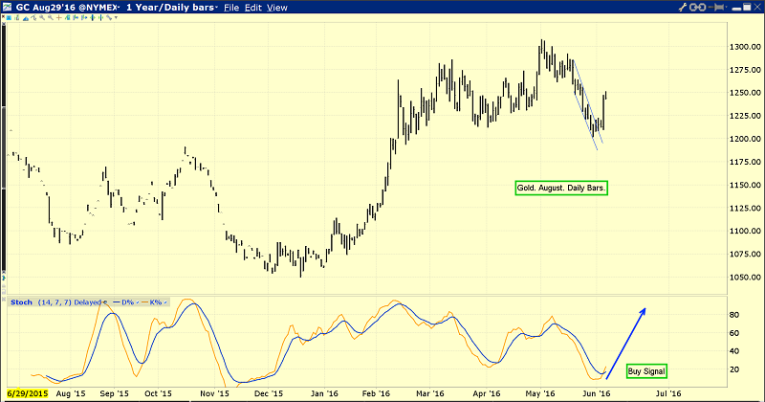Click the chart icon left of GC title
The width and height of the screenshot is (765, 402).
[x=7, y=7]
